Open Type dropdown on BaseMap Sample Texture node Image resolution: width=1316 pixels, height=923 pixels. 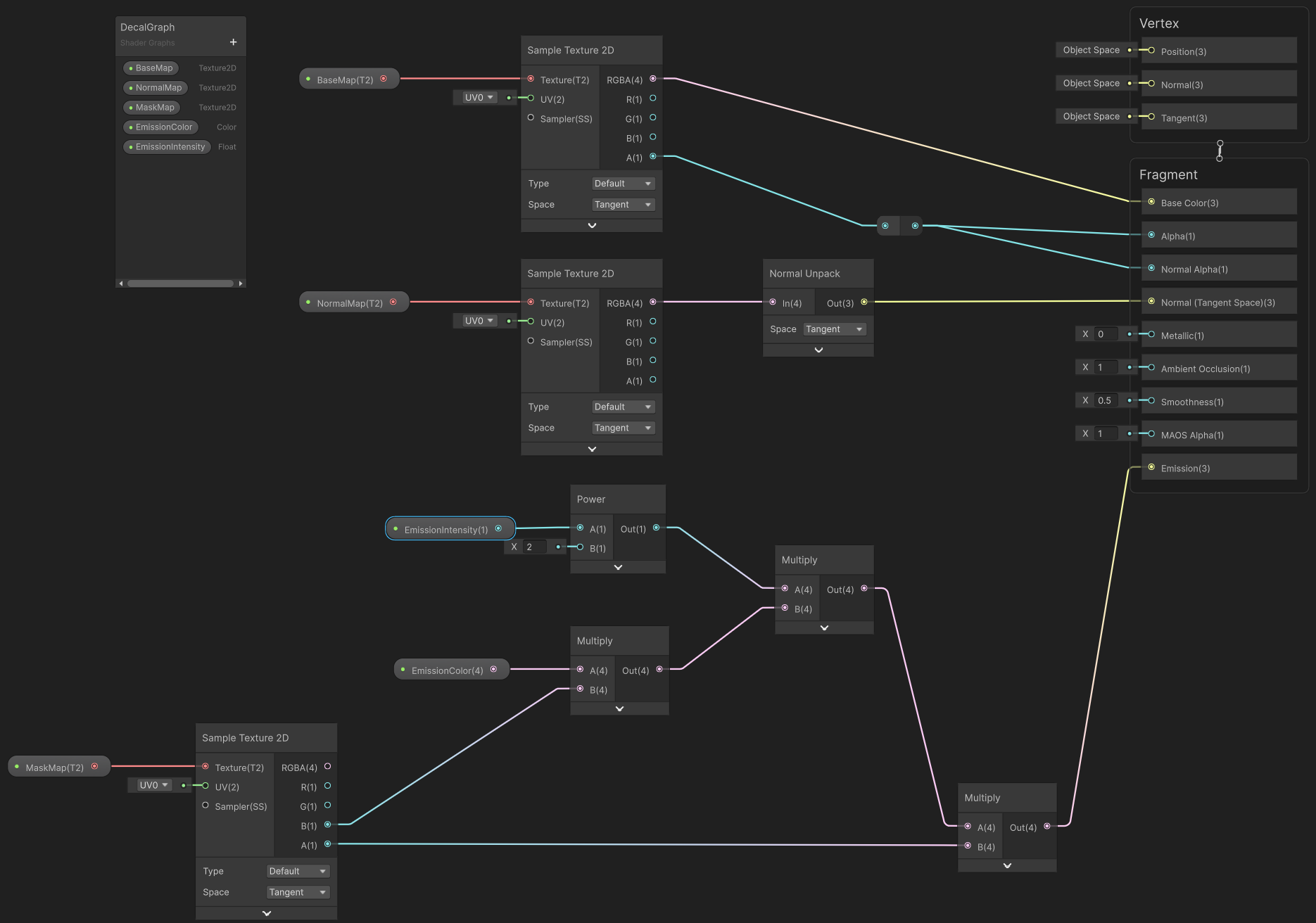pyautogui.click(x=624, y=184)
